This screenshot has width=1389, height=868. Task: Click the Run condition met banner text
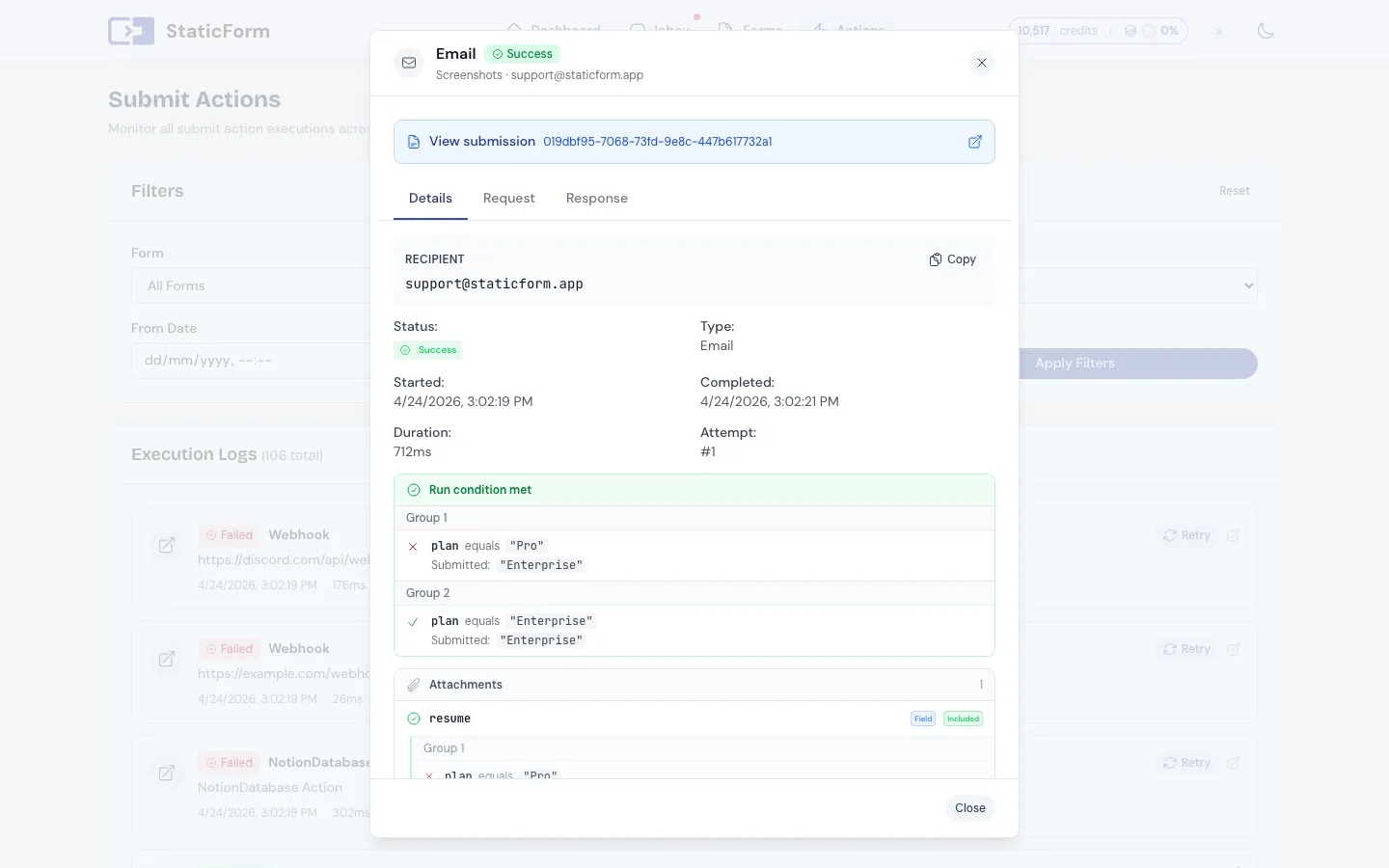(x=480, y=490)
